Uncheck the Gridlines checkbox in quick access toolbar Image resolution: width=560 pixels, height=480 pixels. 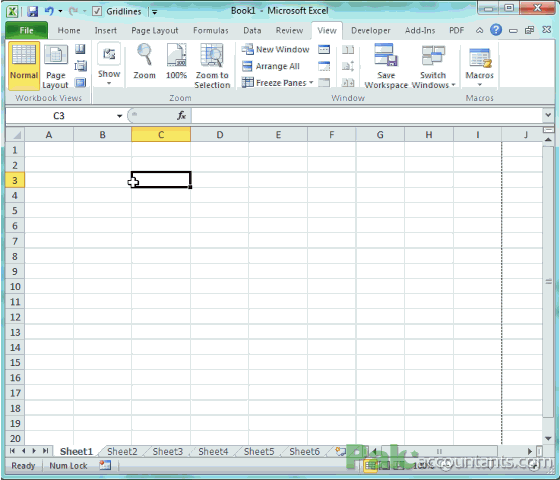coord(97,11)
